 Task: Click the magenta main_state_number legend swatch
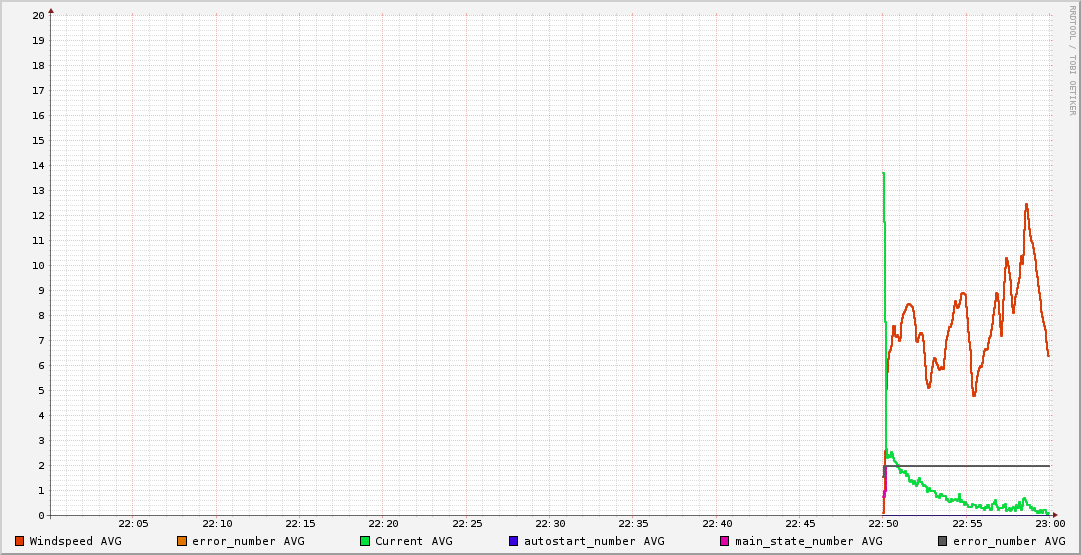(725, 541)
